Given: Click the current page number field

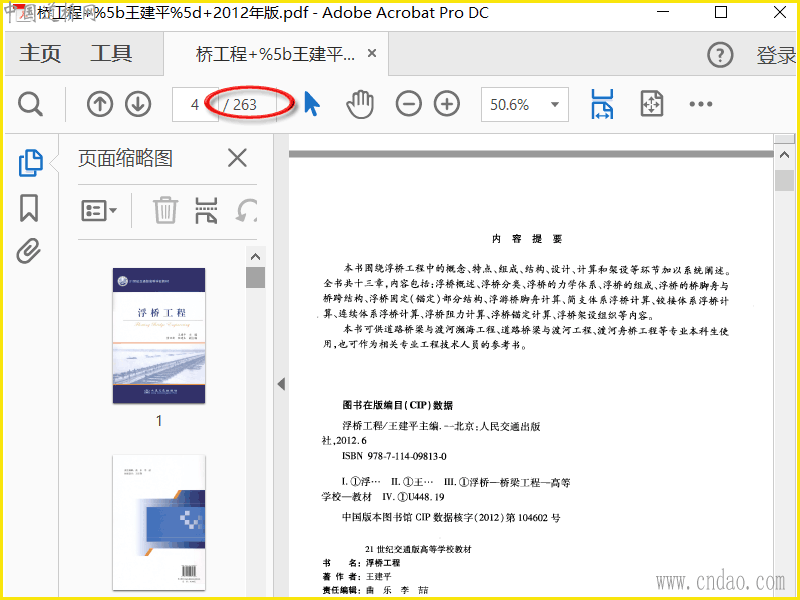Looking at the screenshot, I should tap(195, 105).
